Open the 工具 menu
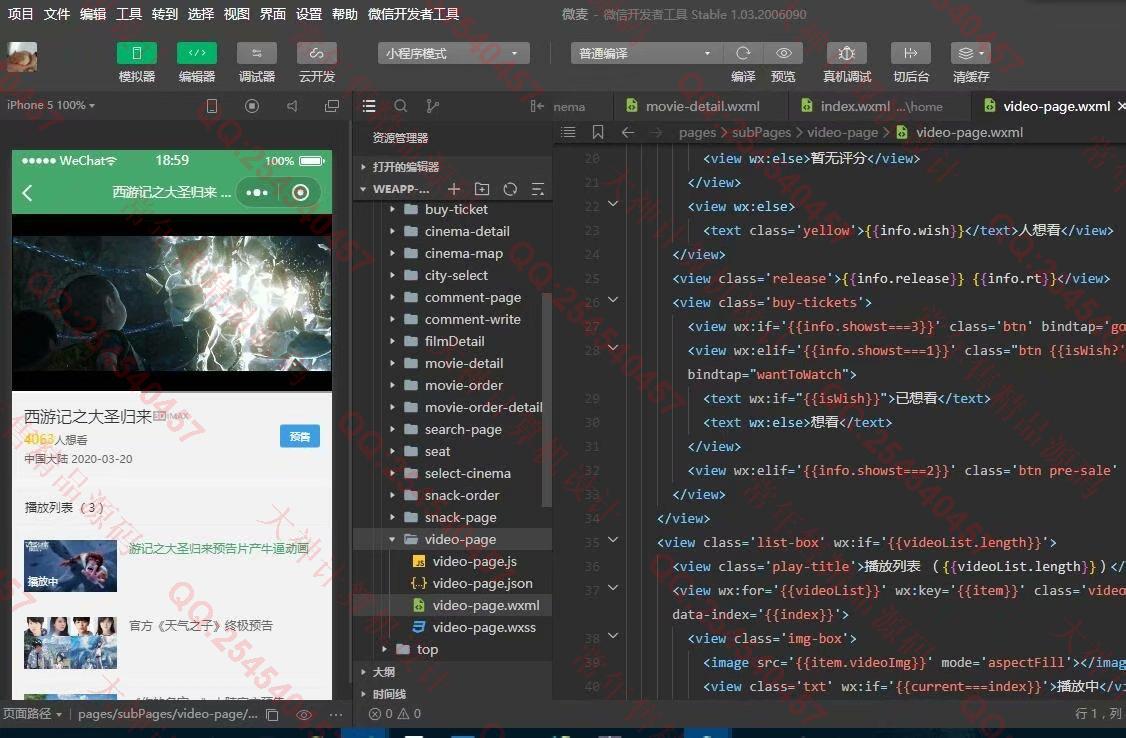 click(x=129, y=14)
